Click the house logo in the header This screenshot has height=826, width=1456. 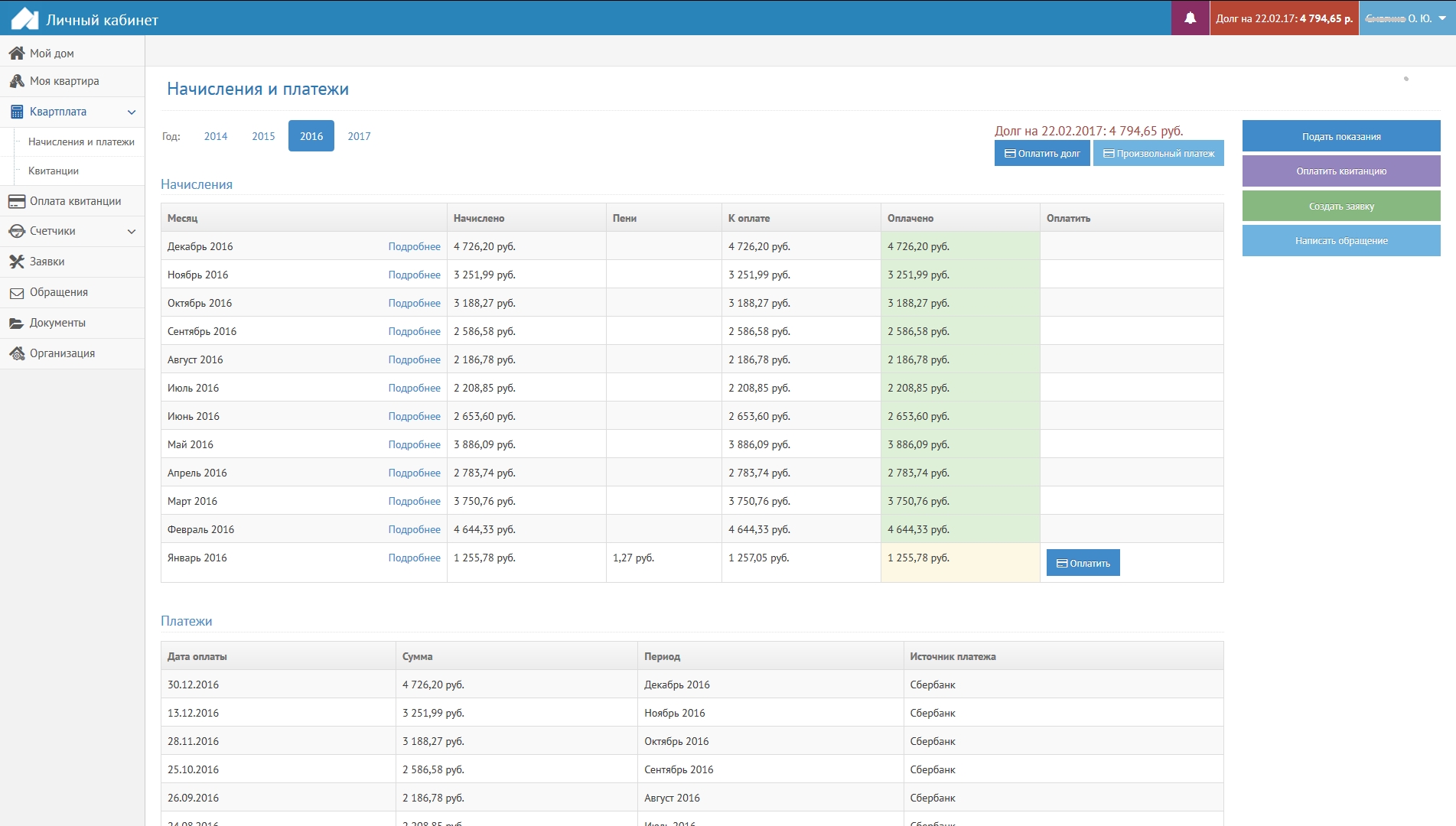(24, 18)
